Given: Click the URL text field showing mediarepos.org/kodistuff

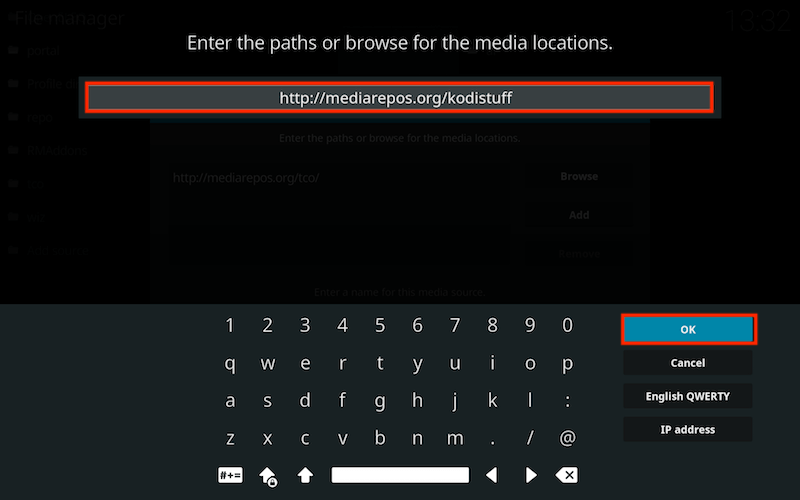Looking at the screenshot, I should click(399, 97).
